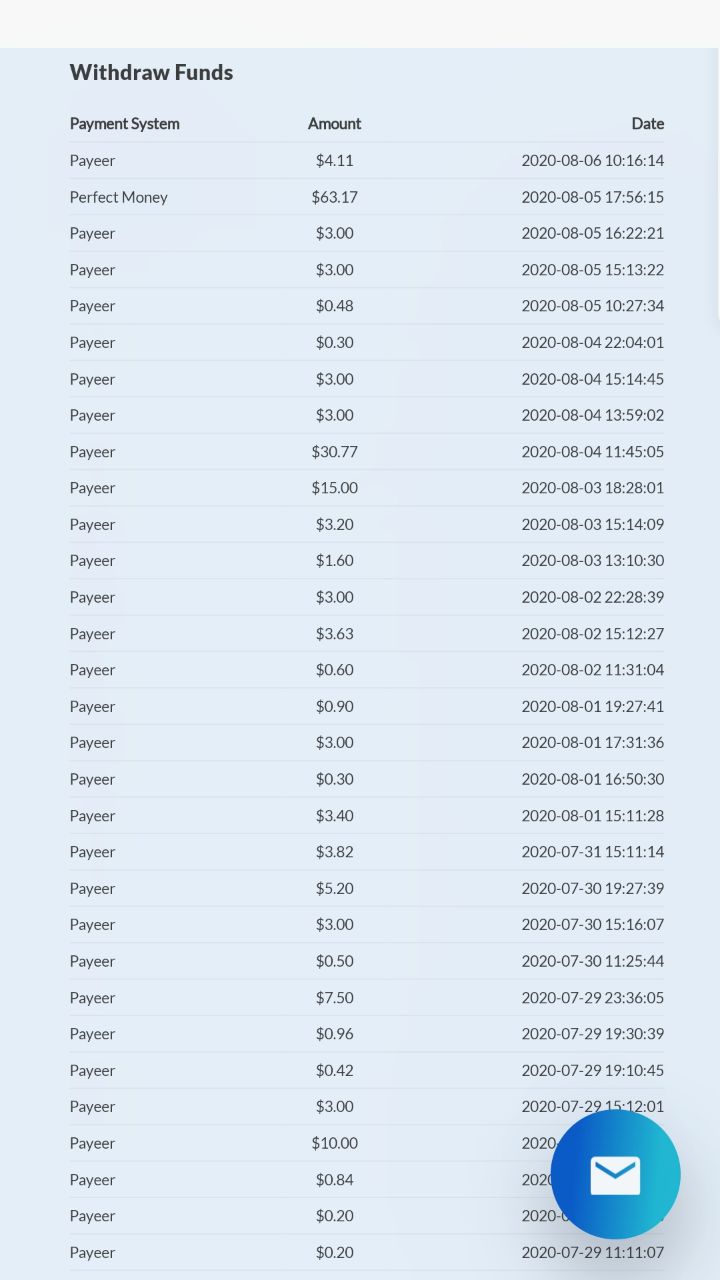Click the Date column header
Viewport: 720px width, 1280px height.
647,124
